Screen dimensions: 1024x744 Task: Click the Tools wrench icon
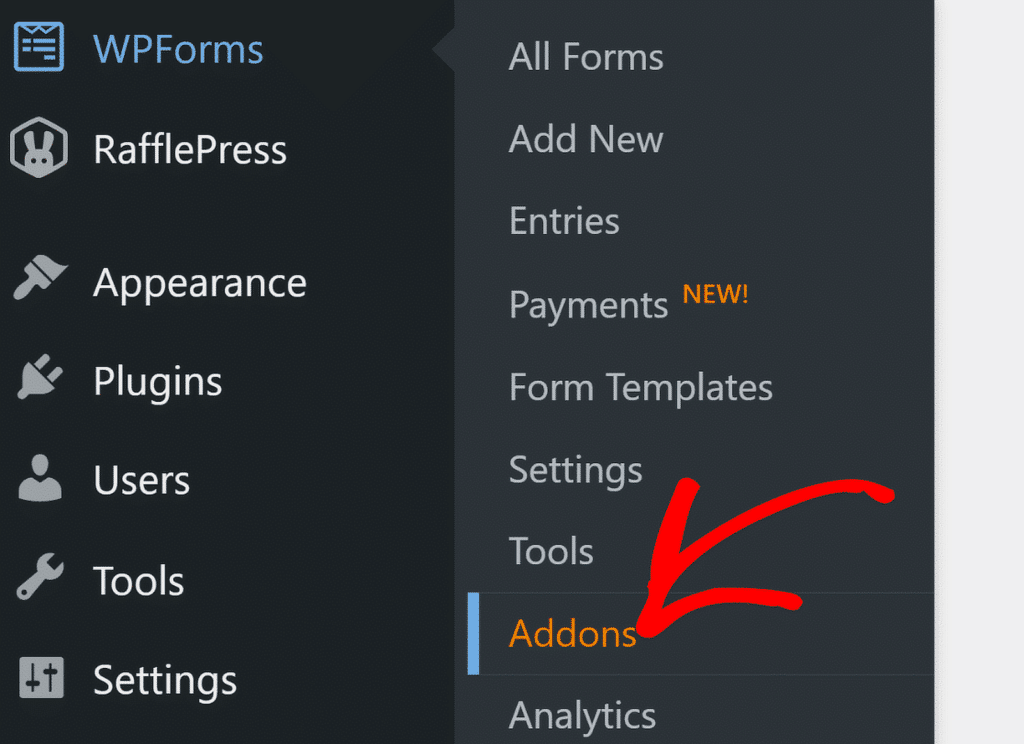(39, 580)
